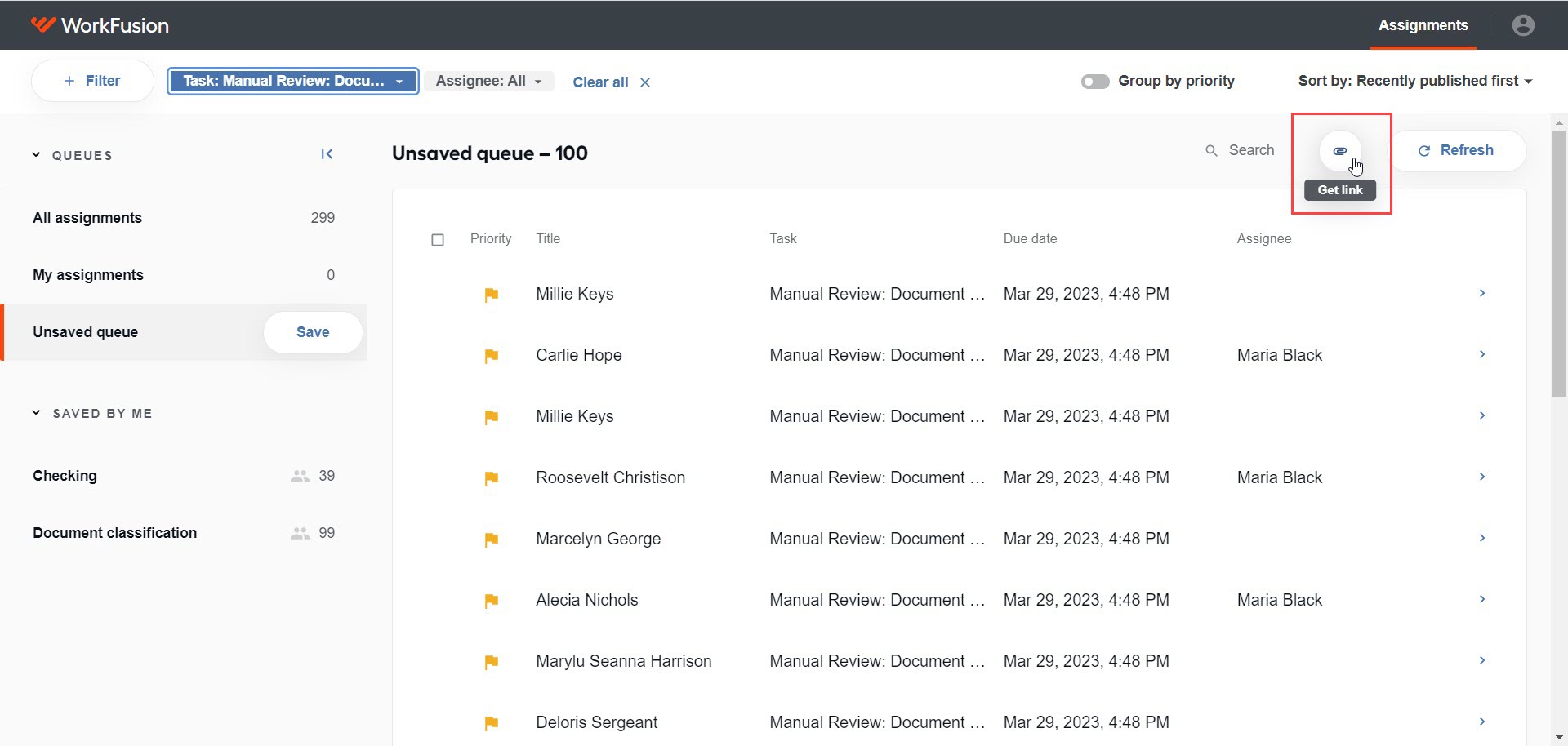Click the Title column header
The height and width of the screenshot is (746, 1568).
click(x=548, y=239)
